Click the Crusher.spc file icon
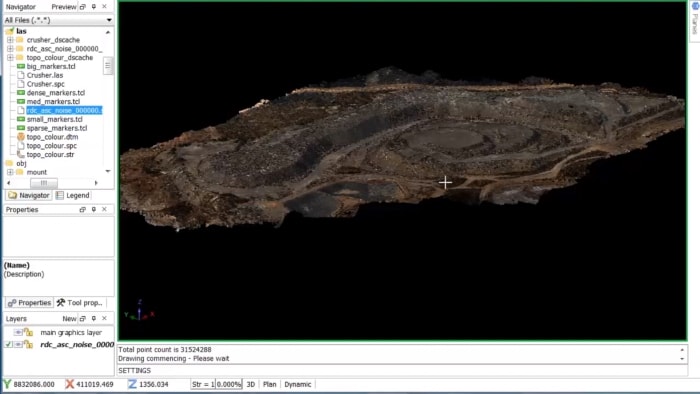The image size is (700, 394). (21, 84)
